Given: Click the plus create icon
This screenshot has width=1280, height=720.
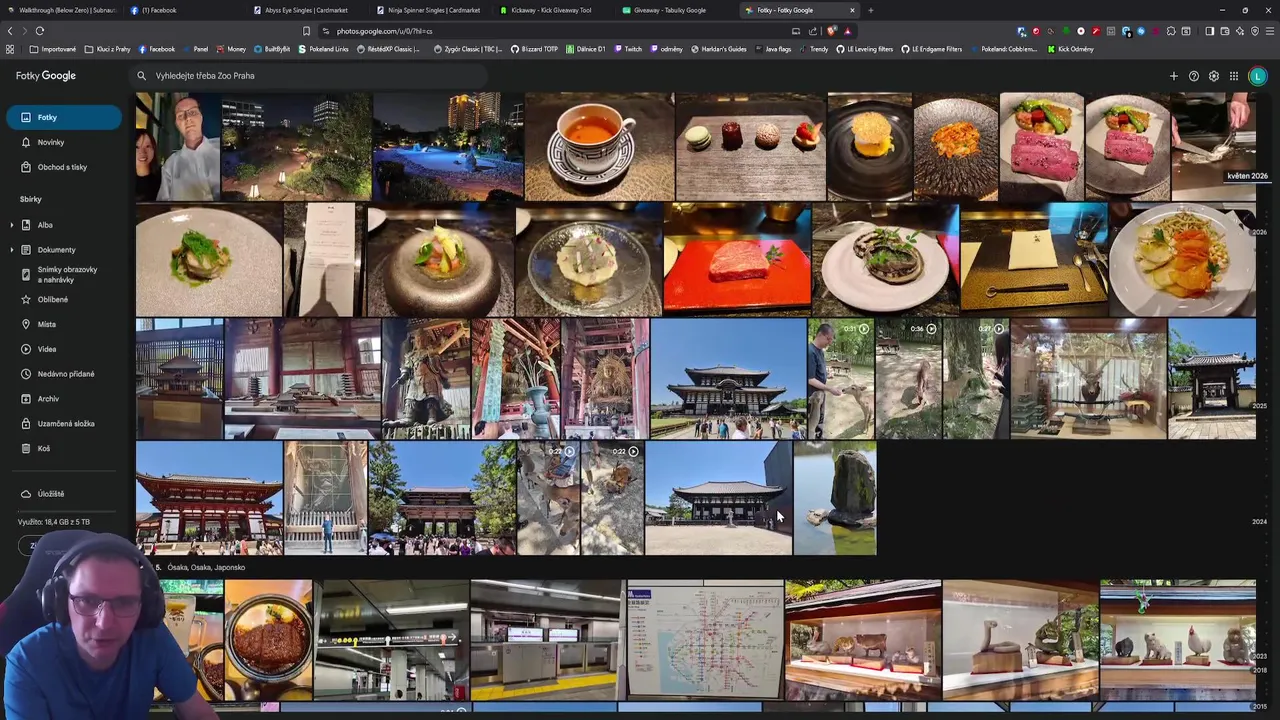Looking at the screenshot, I should (1174, 76).
